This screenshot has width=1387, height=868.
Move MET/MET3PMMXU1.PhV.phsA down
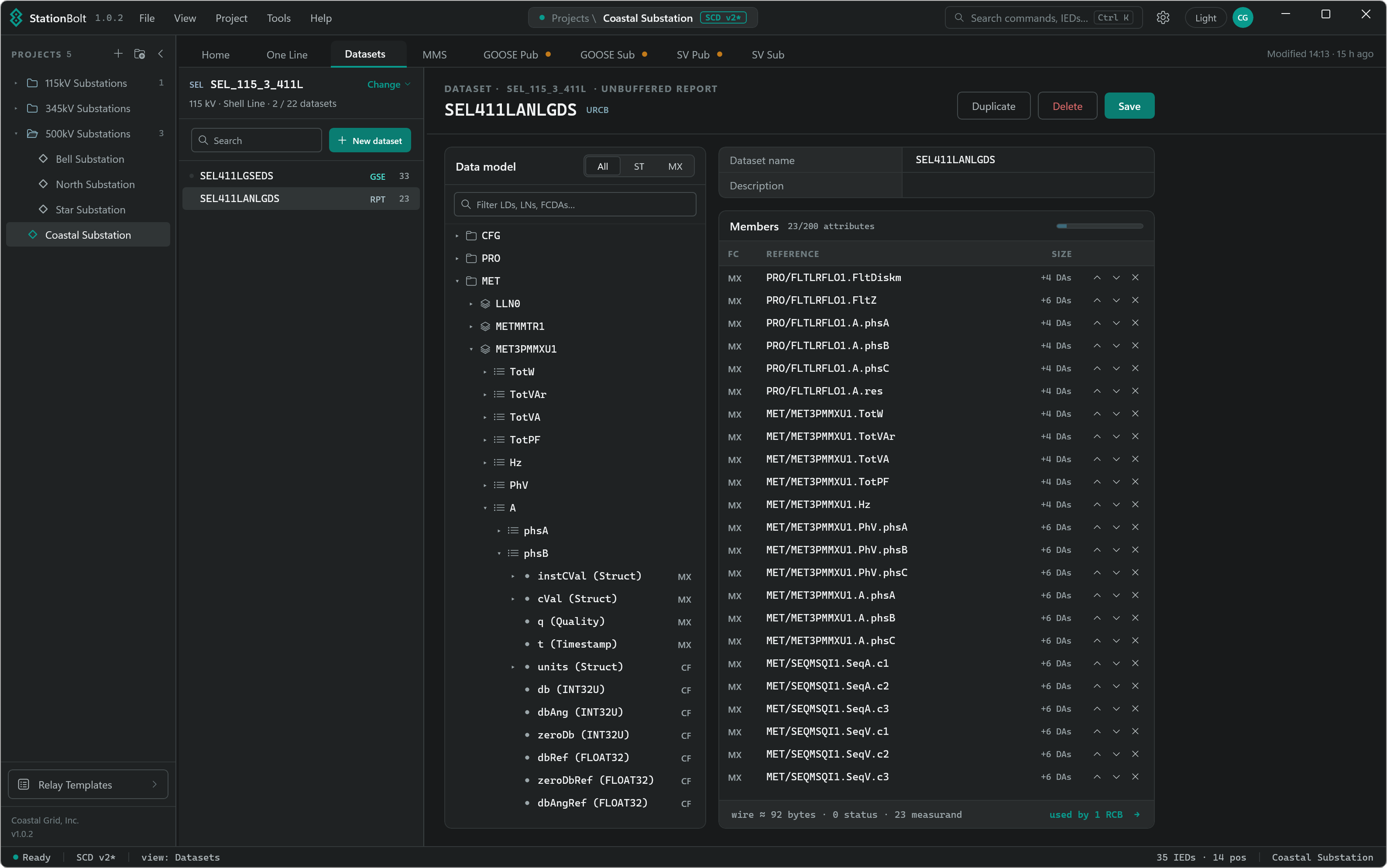(1116, 527)
